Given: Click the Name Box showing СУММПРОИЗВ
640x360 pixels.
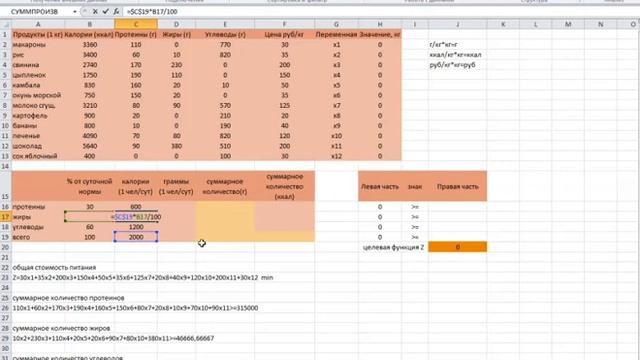Looking at the screenshot, I should tap(35, 12).
